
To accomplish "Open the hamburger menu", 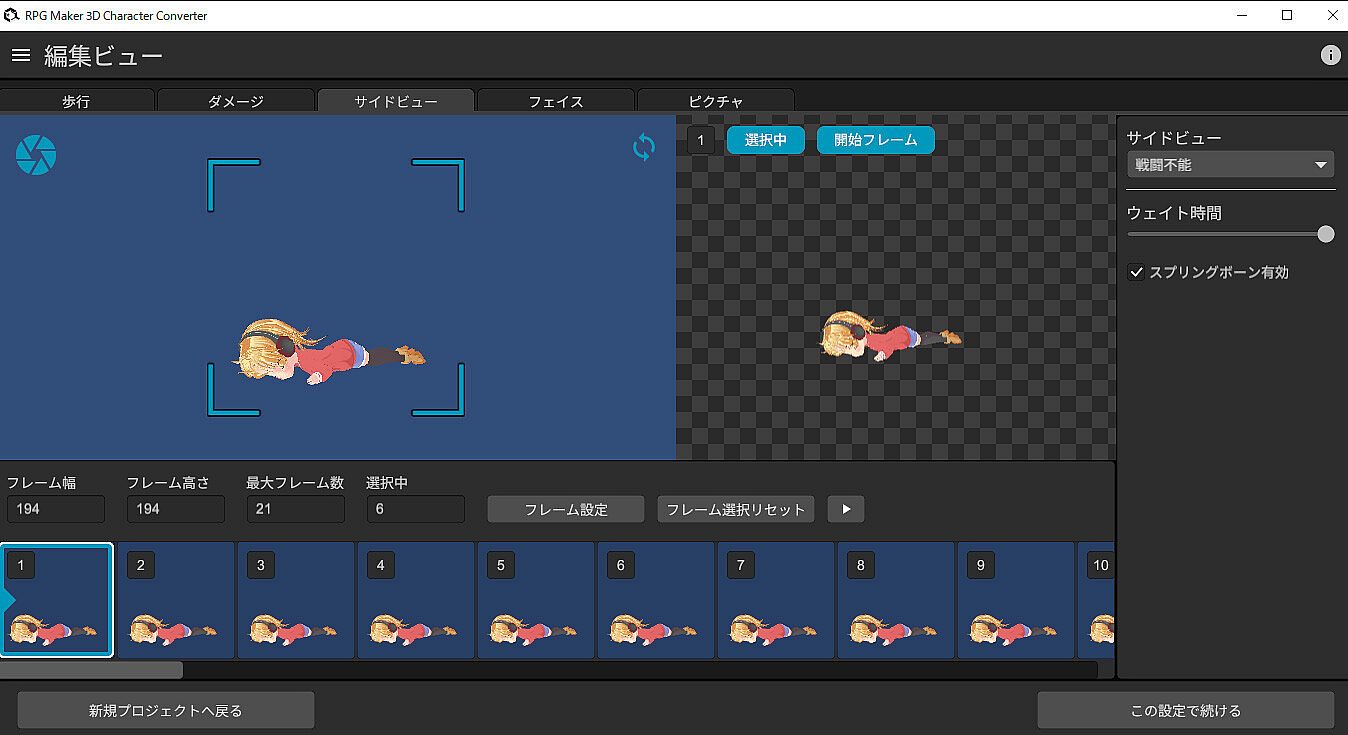I will coord(21,55).
